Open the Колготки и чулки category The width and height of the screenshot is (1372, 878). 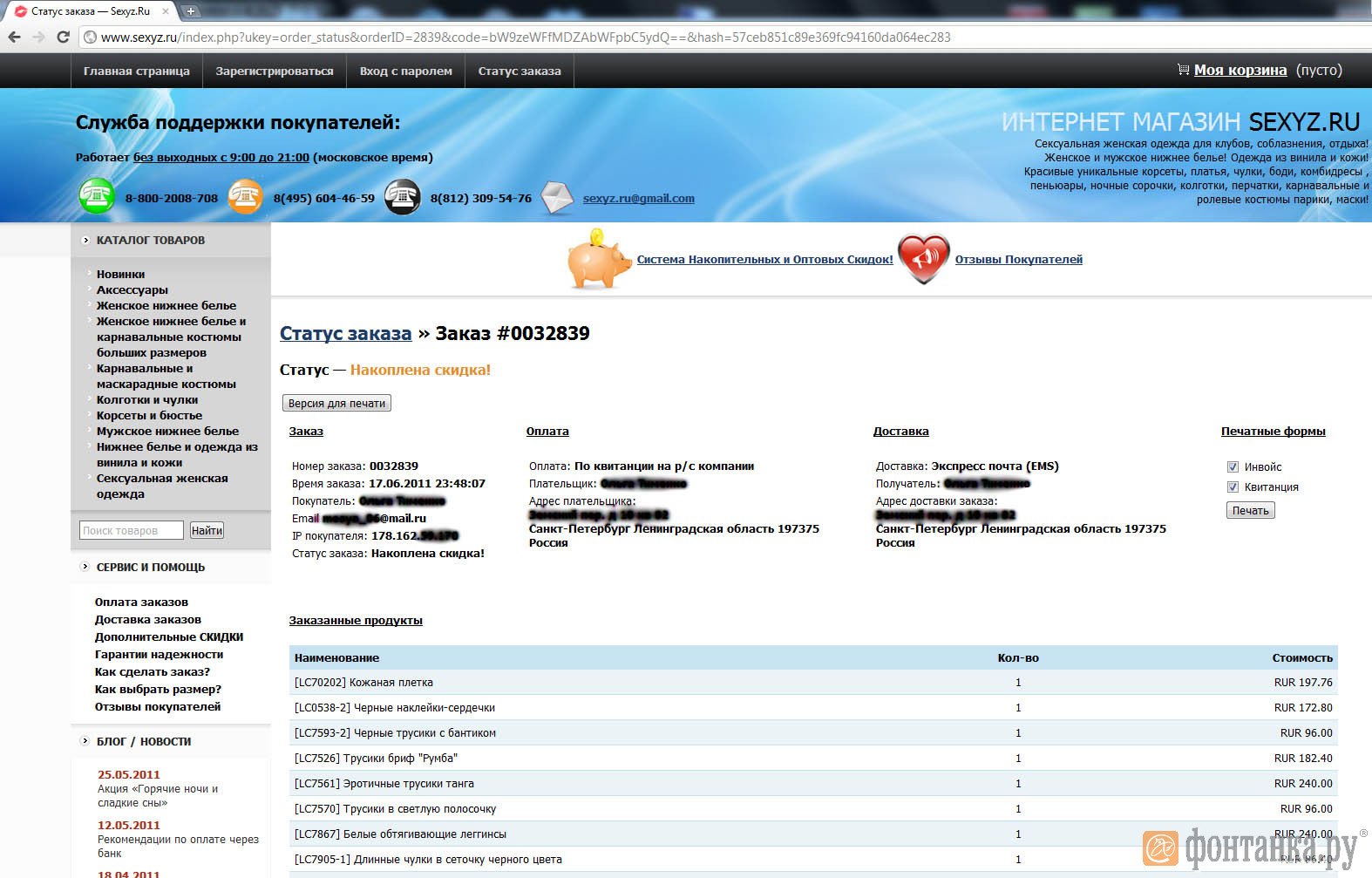(x=147, y=399)
